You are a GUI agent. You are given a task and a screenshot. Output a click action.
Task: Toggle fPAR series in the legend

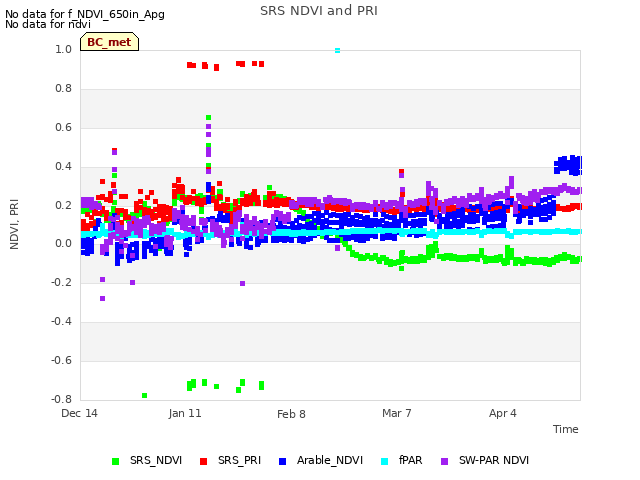401,460
